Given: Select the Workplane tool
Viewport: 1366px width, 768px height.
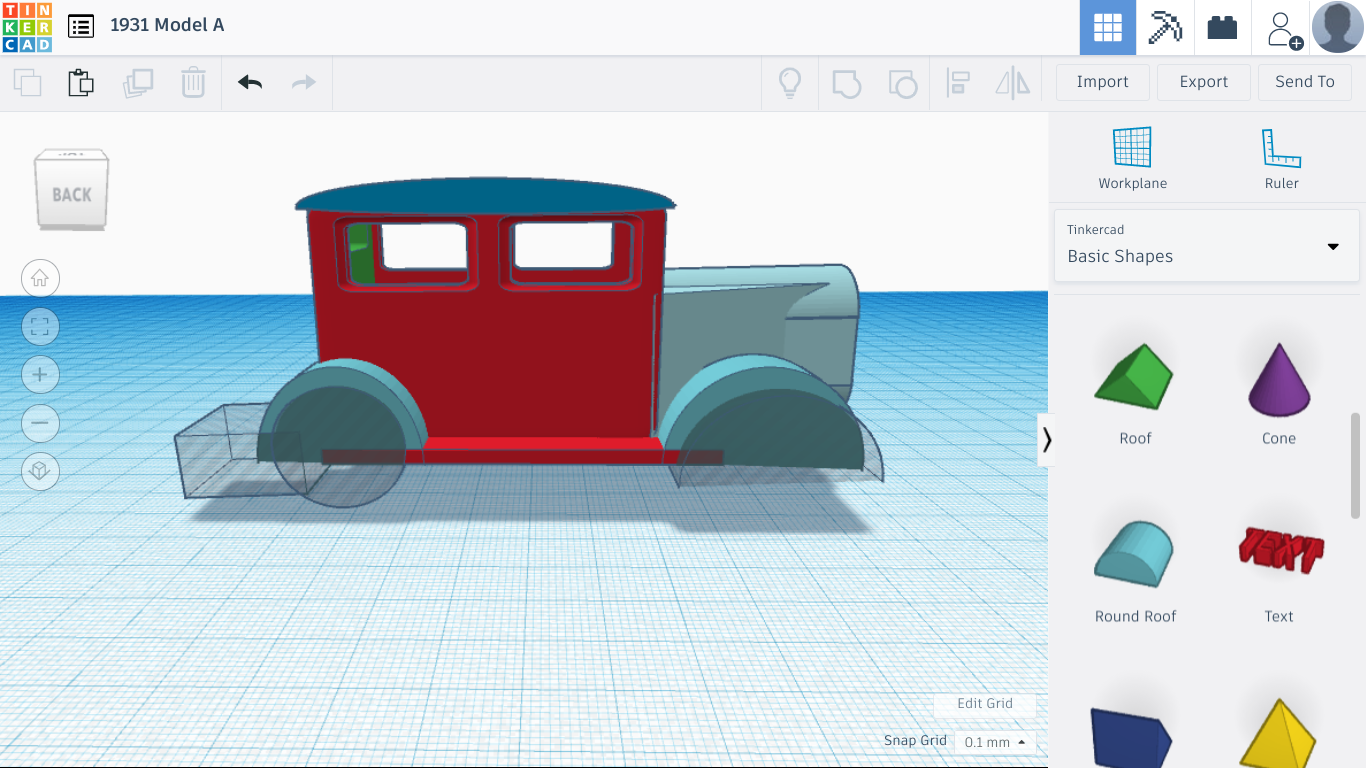Looking at the screenshot, I should 1132,158.
